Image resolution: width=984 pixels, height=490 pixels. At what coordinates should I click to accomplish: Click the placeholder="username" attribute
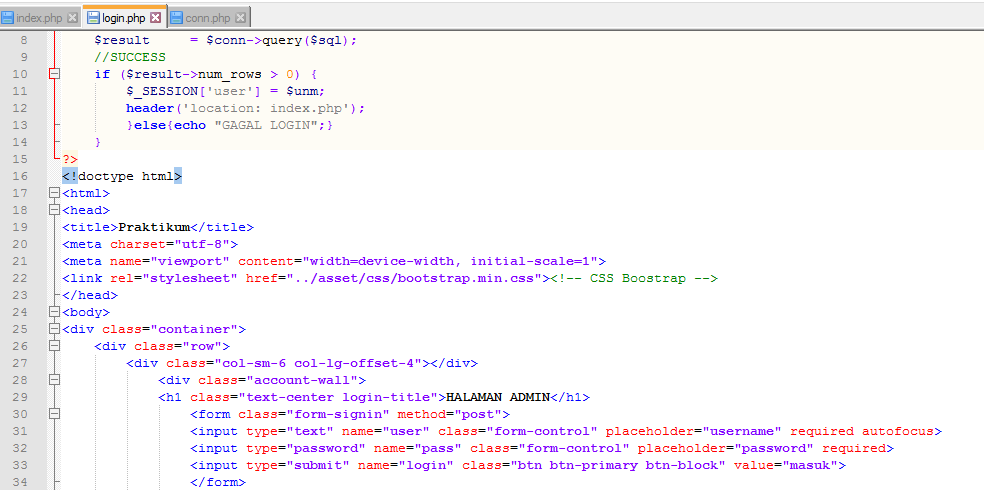click(x=693, y=431)
